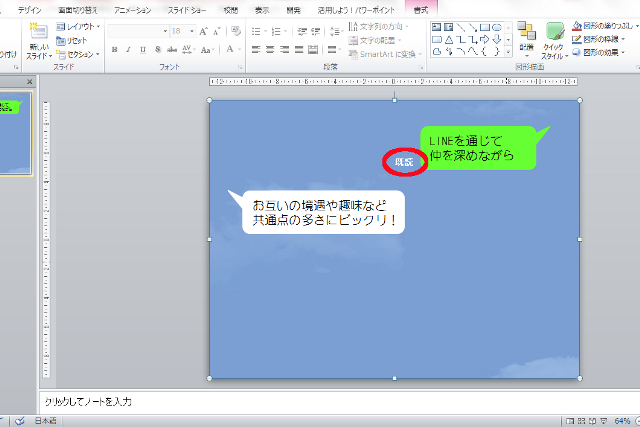Click the Reset (リセット) button
This screenshot has height=427, width=640.
coord(72,40)
